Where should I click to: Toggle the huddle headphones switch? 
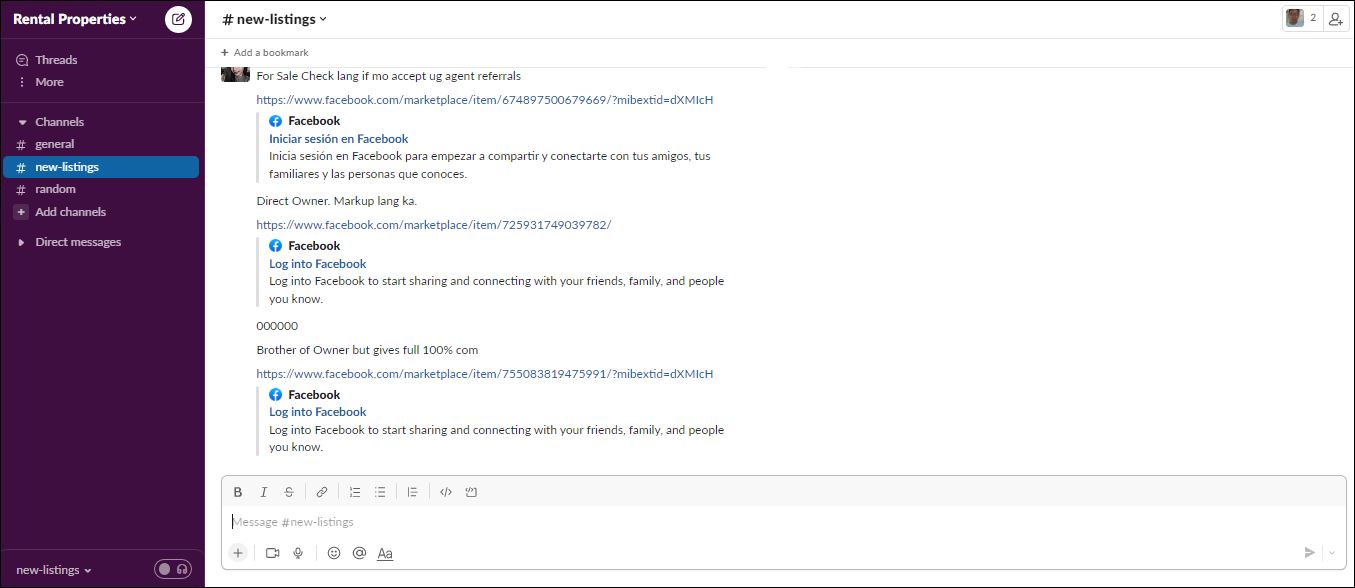tap(172, 569)
